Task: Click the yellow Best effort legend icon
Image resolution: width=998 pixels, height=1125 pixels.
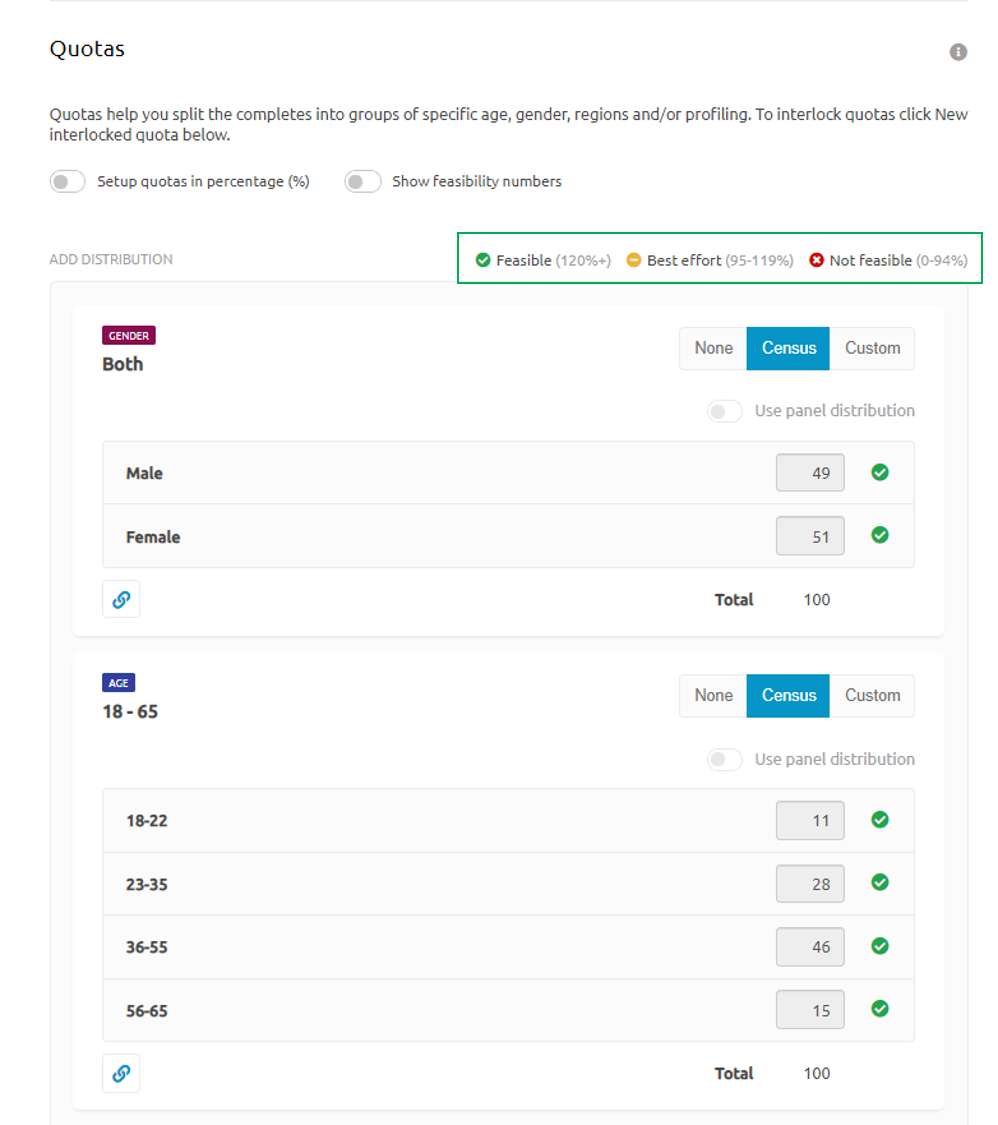Action: pyautogui.click(x=633, y=260)
